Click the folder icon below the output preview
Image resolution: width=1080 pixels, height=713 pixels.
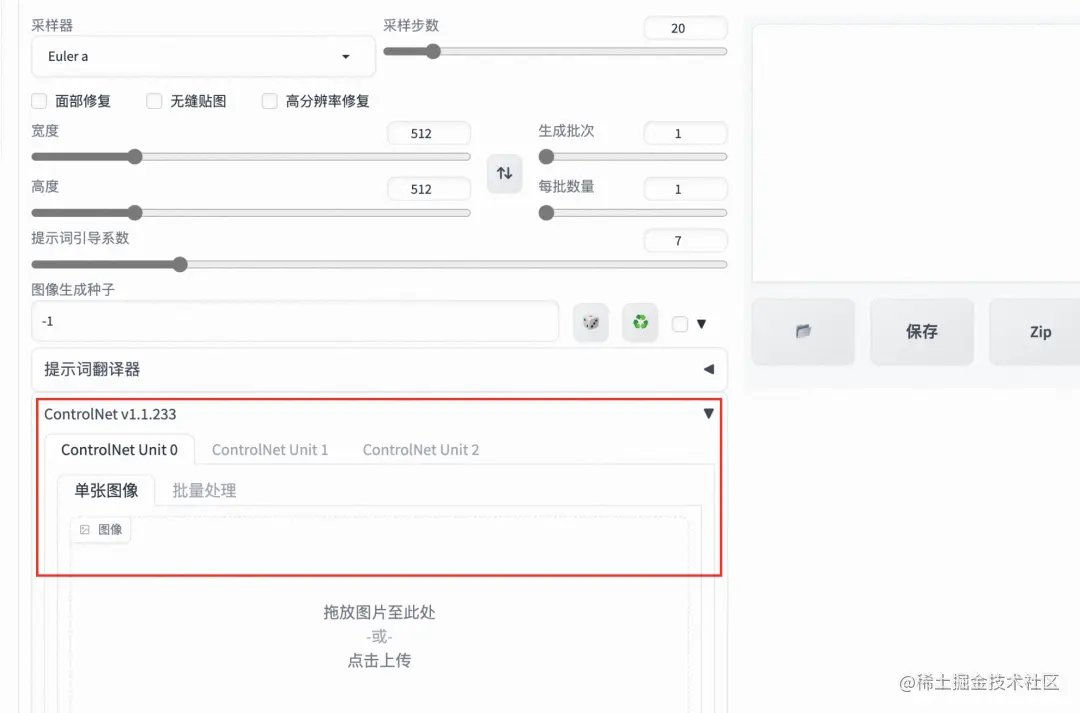click(x=803, y=331)
